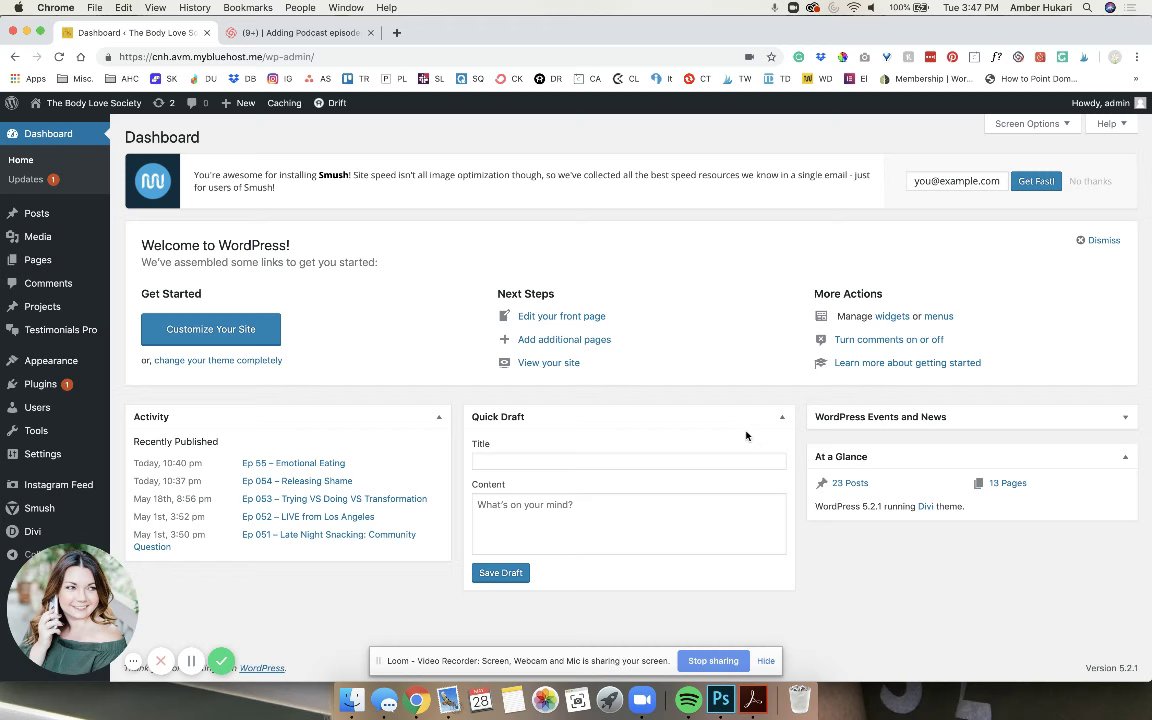The width and height of the screenshot is (1152, 720).
Task: Open the Bookmarks menu in the menu bar
Action: pos(248,7)
